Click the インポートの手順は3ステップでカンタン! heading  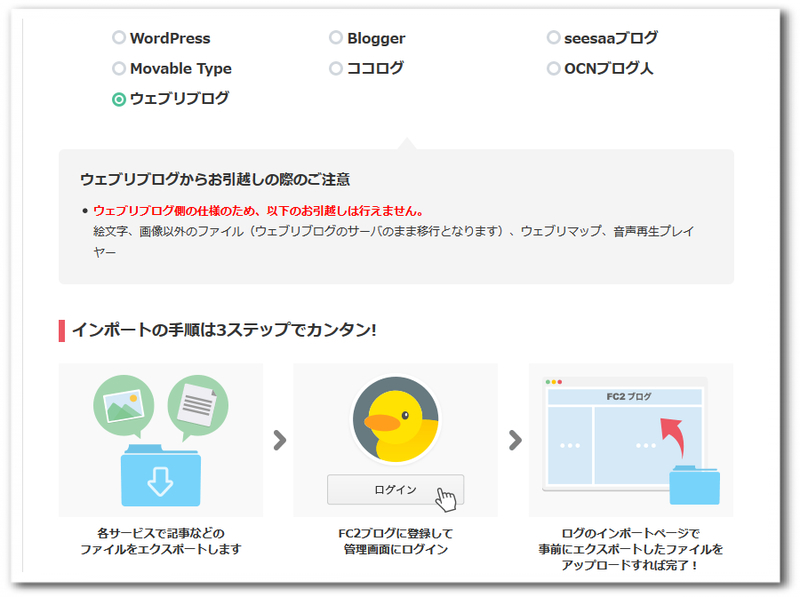224,330
